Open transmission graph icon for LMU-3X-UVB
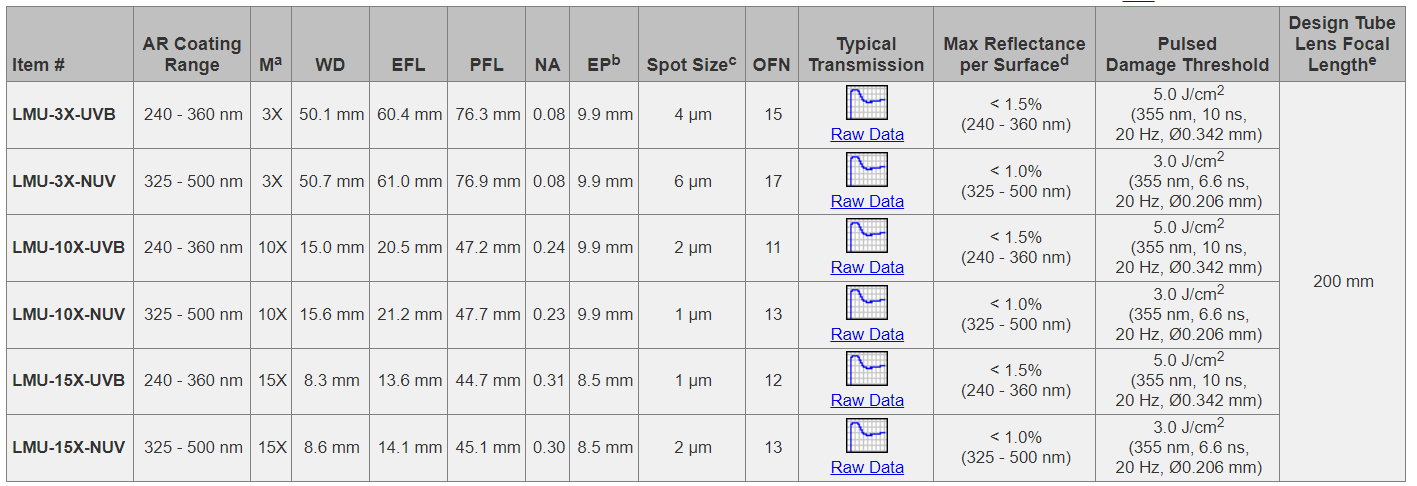 tap(867, 104)
